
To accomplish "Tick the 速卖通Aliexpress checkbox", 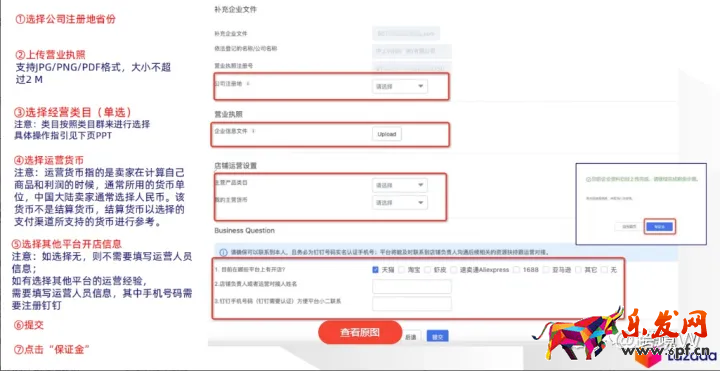I will point(454,270).
